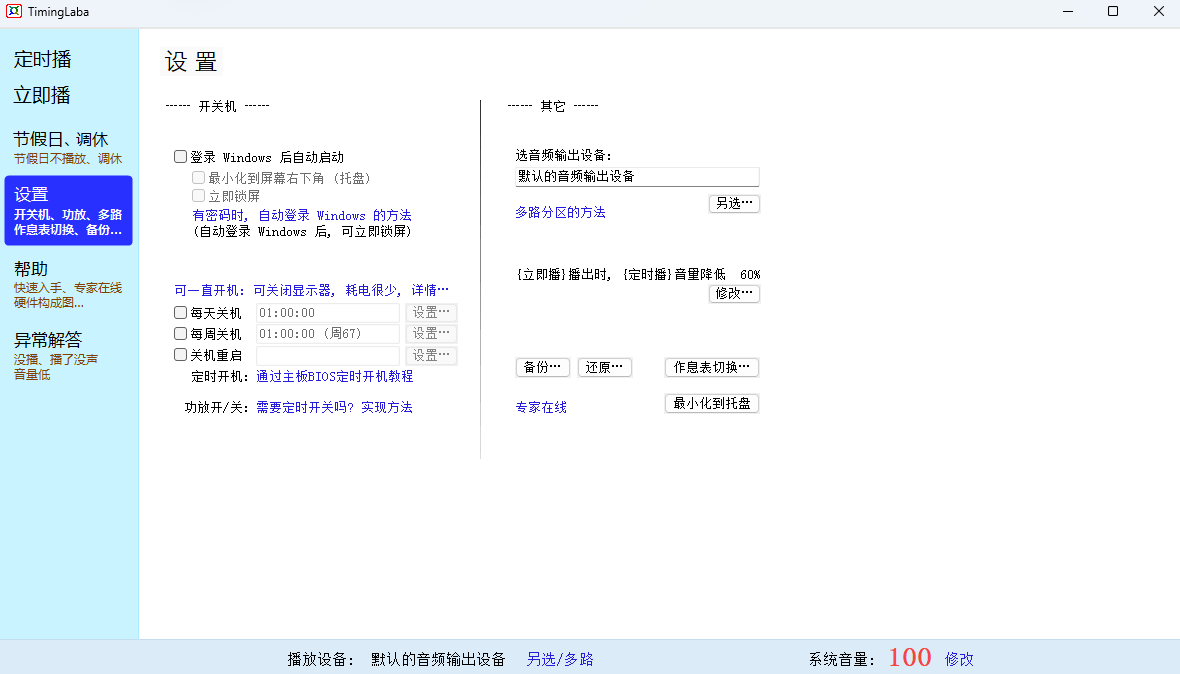This screenshot has width=1180, height=674.
Task: Toggle the 每天关机 checkbox
Action: point(181,313)
